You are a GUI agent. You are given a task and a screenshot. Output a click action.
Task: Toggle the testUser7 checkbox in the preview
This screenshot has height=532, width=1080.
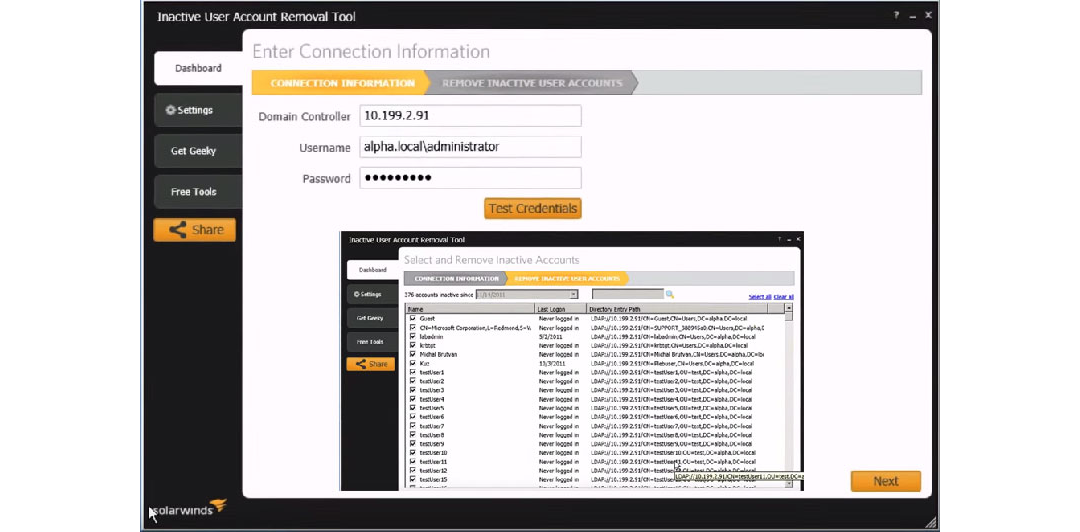[413, 426]
